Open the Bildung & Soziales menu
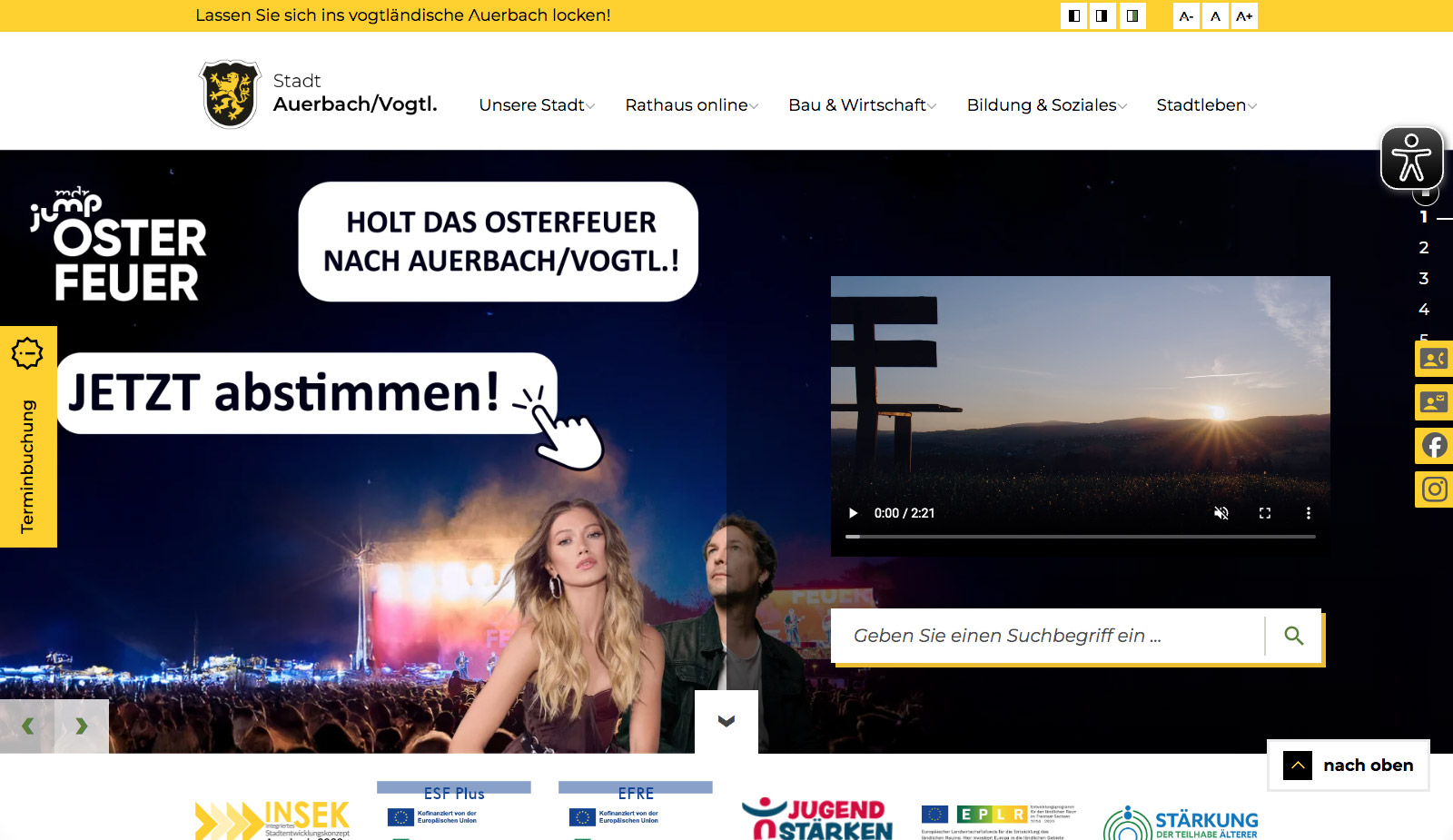The width and height of the screenshot is (1453, 840). tap(1046, 105)
